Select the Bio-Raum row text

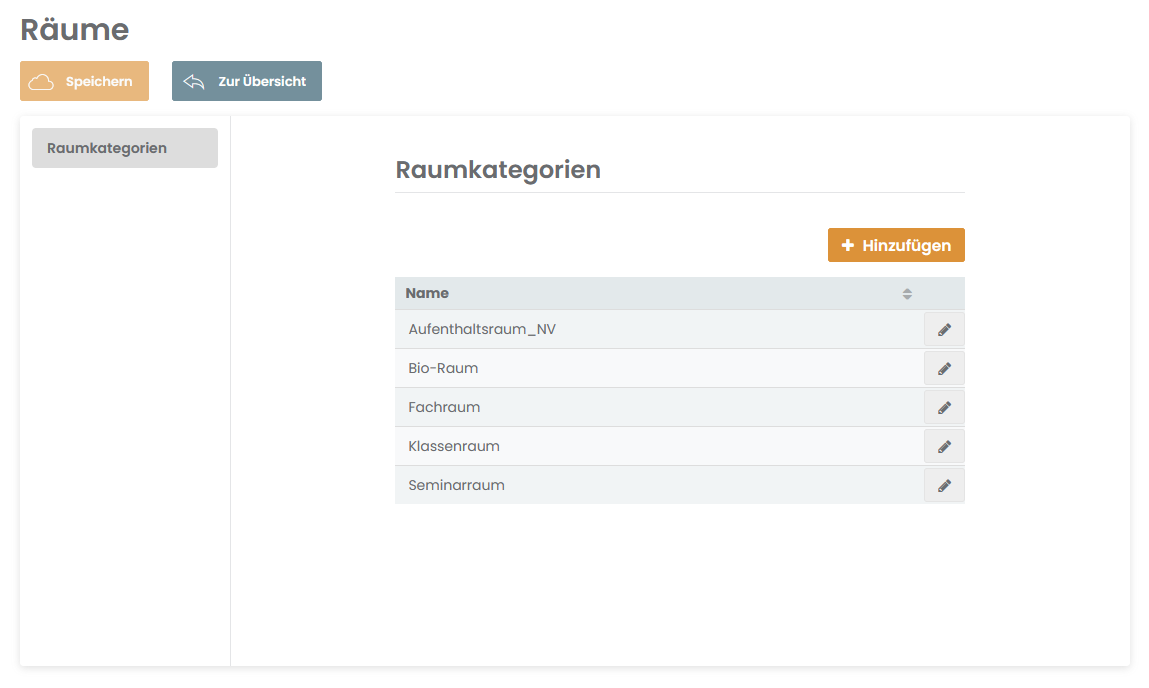(x=443, y=369)
